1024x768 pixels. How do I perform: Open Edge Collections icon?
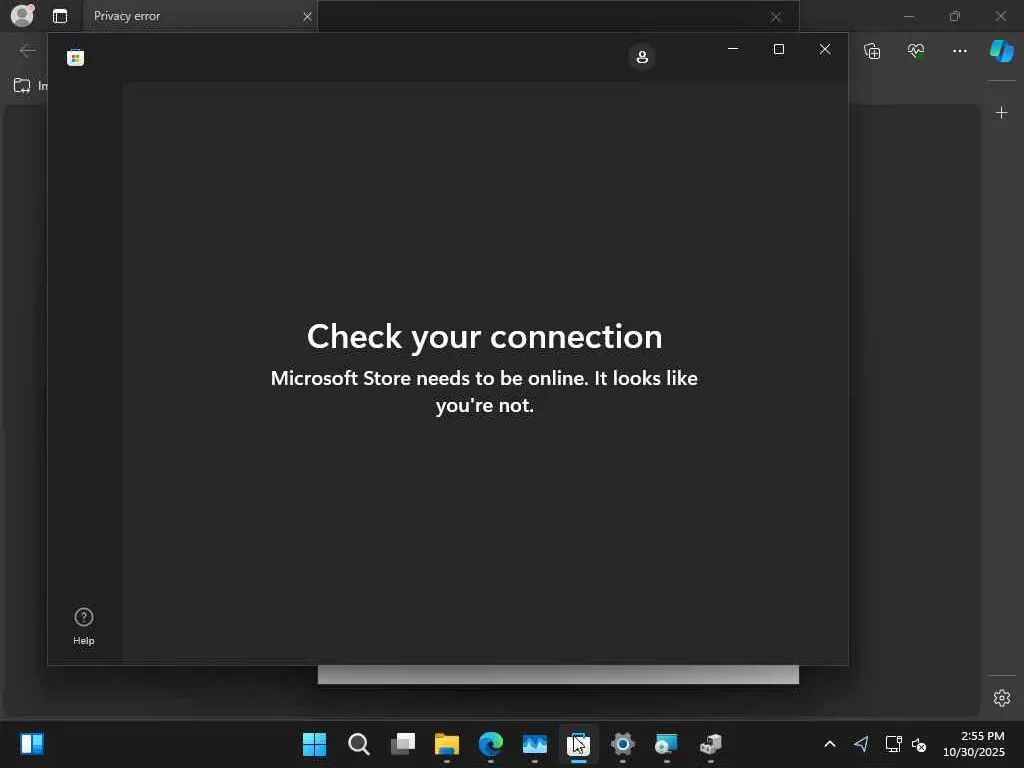coord(872,50)
